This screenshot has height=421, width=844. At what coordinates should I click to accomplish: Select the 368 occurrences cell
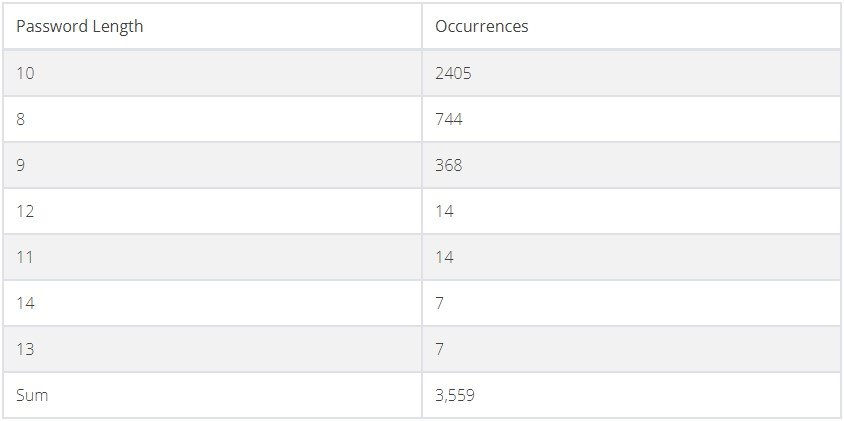click(x=631, y=165)
